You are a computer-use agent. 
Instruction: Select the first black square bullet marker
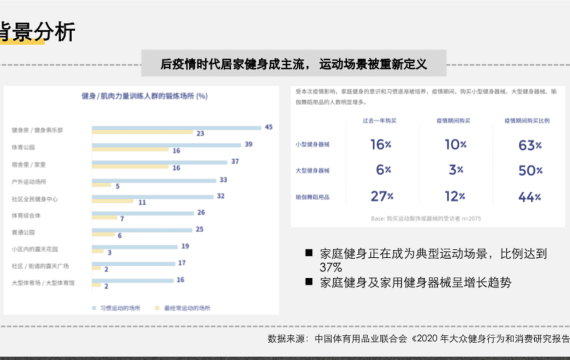pos(309,253)
